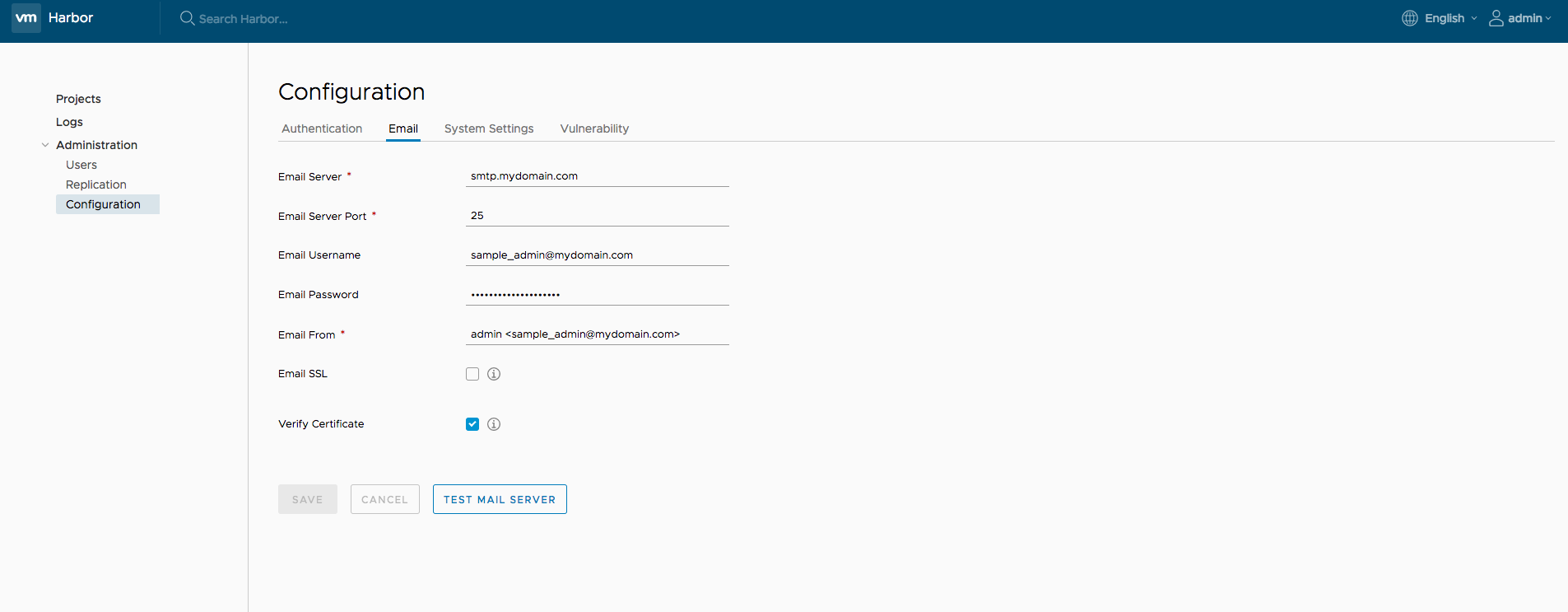This screenshot has height=612, width=1568.
Task: Click the Verify Certificate label text
Action: [321, 424]
